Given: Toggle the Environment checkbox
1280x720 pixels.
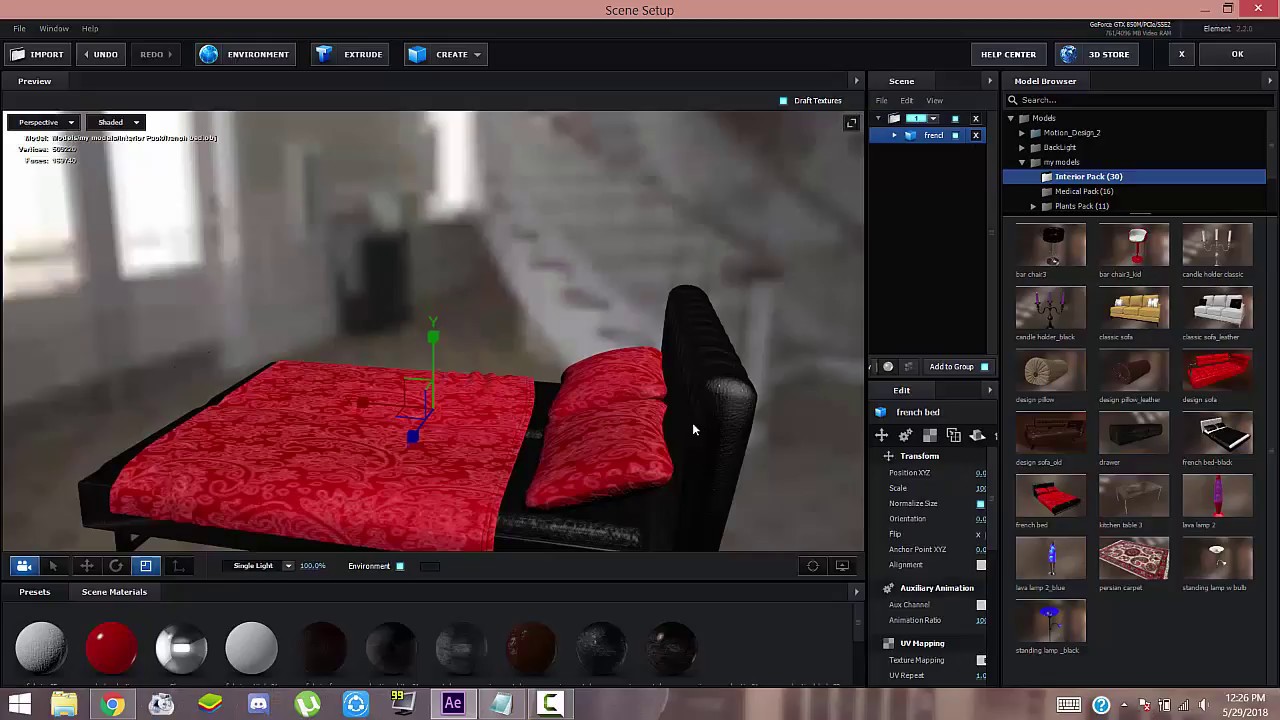Looking at the screenshot, I should click(x=400, y=567).
